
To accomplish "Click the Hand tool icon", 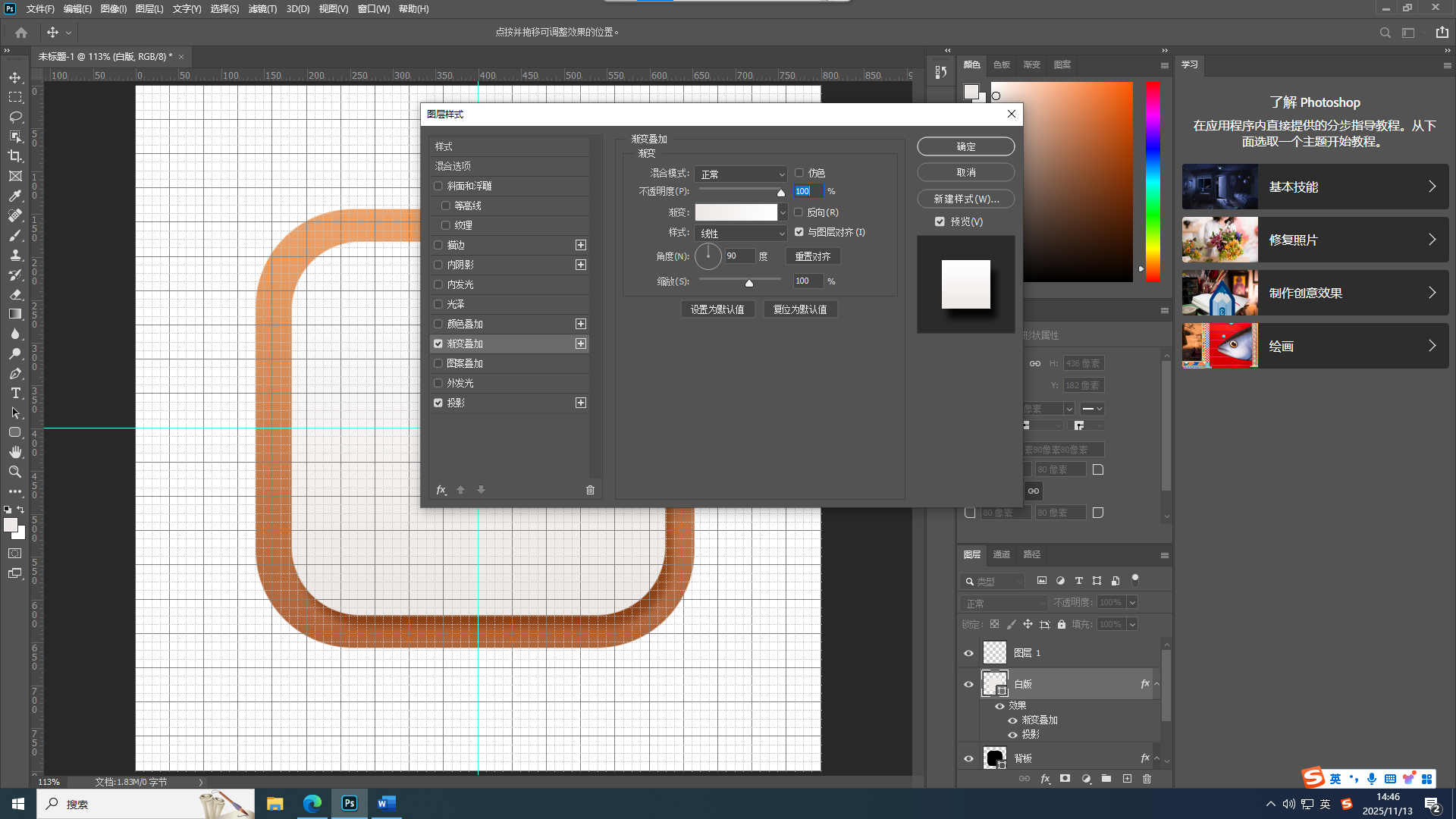I will tap(15, 452).
